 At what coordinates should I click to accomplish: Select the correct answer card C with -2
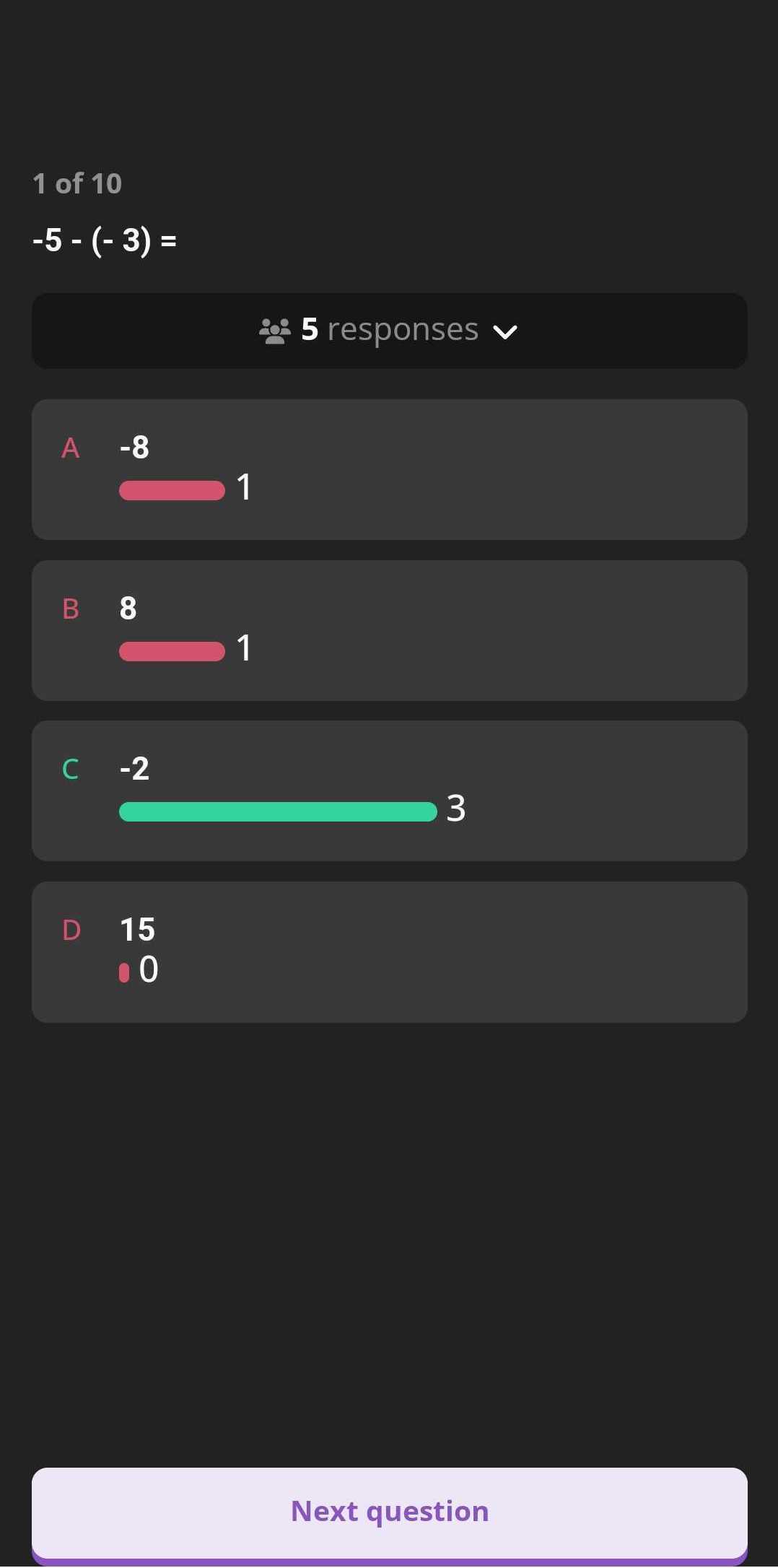(389, 790)
